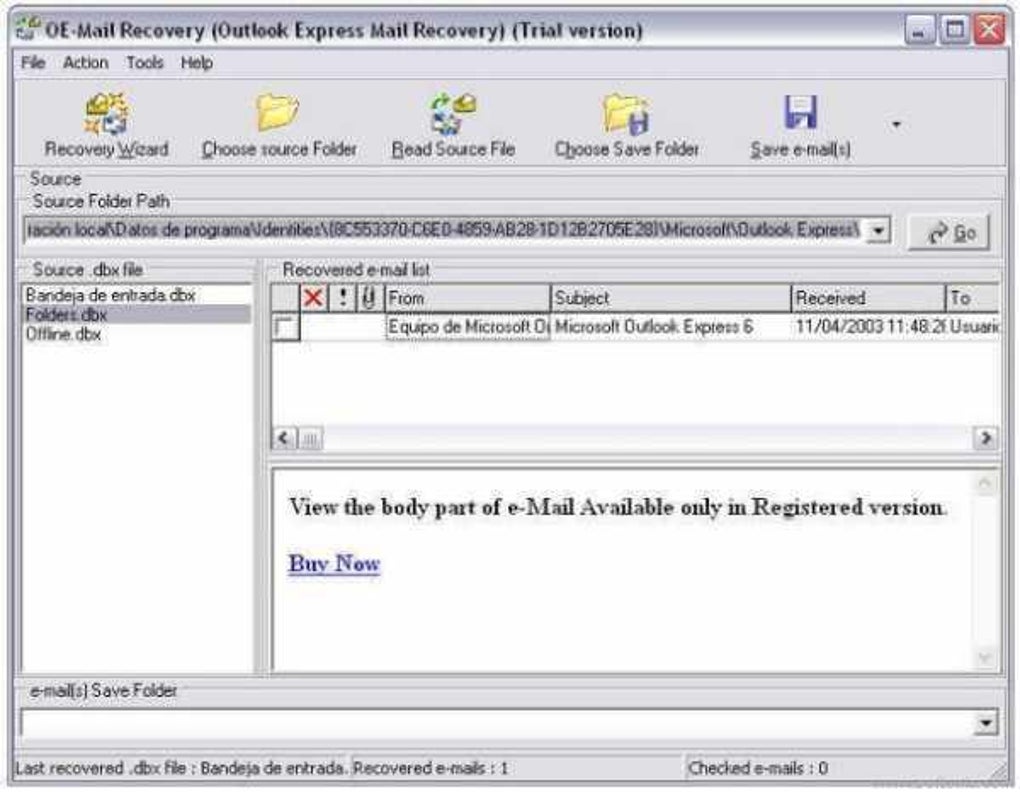The width and height of the screenshot is (1020, 792).
Task: Open the e-mail(s) Save Folder dropdown
Action: pyautogui.click(x=987, y=722)
